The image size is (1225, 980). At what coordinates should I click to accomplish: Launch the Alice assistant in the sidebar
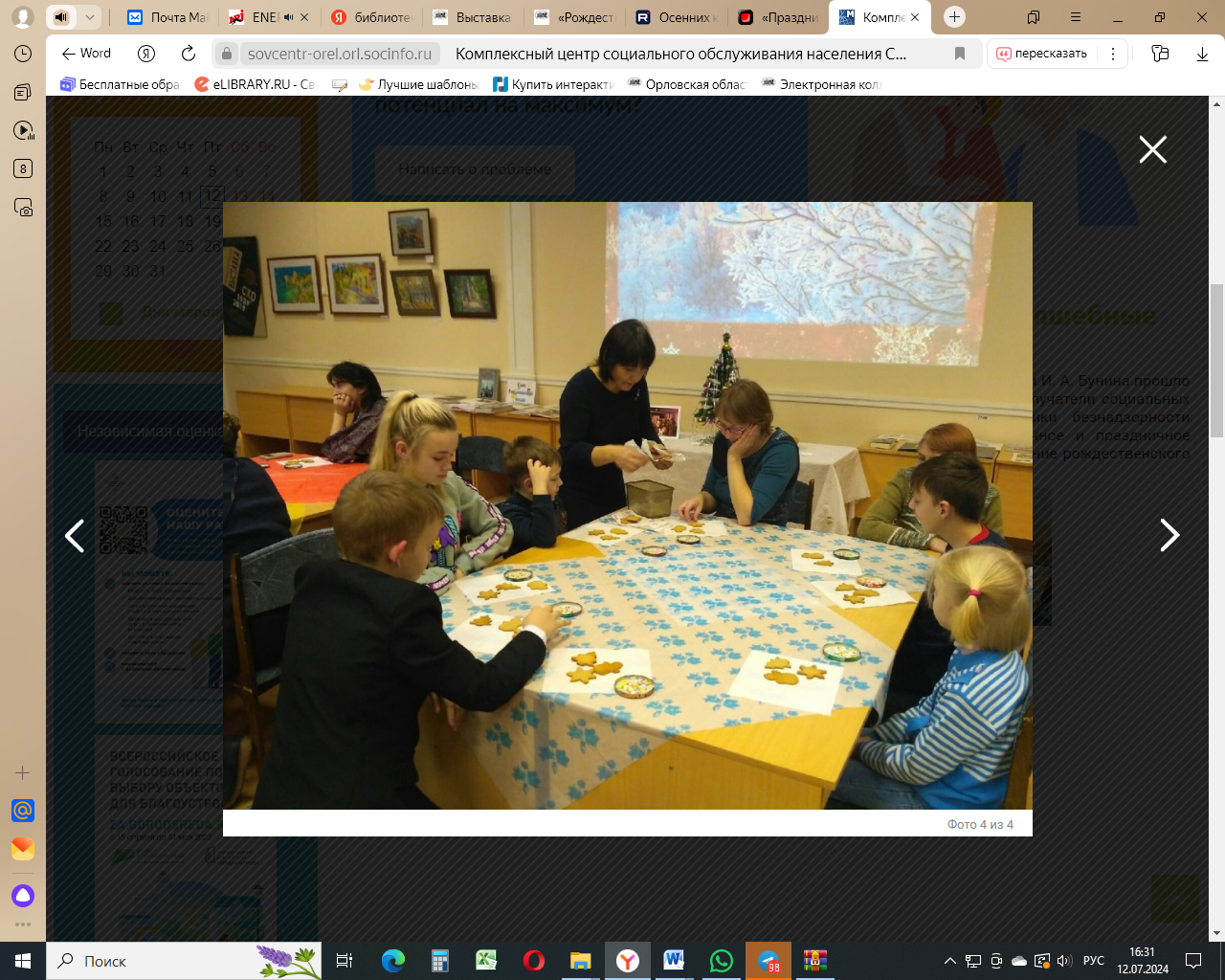pyautogui.click(x=23, y=896)
